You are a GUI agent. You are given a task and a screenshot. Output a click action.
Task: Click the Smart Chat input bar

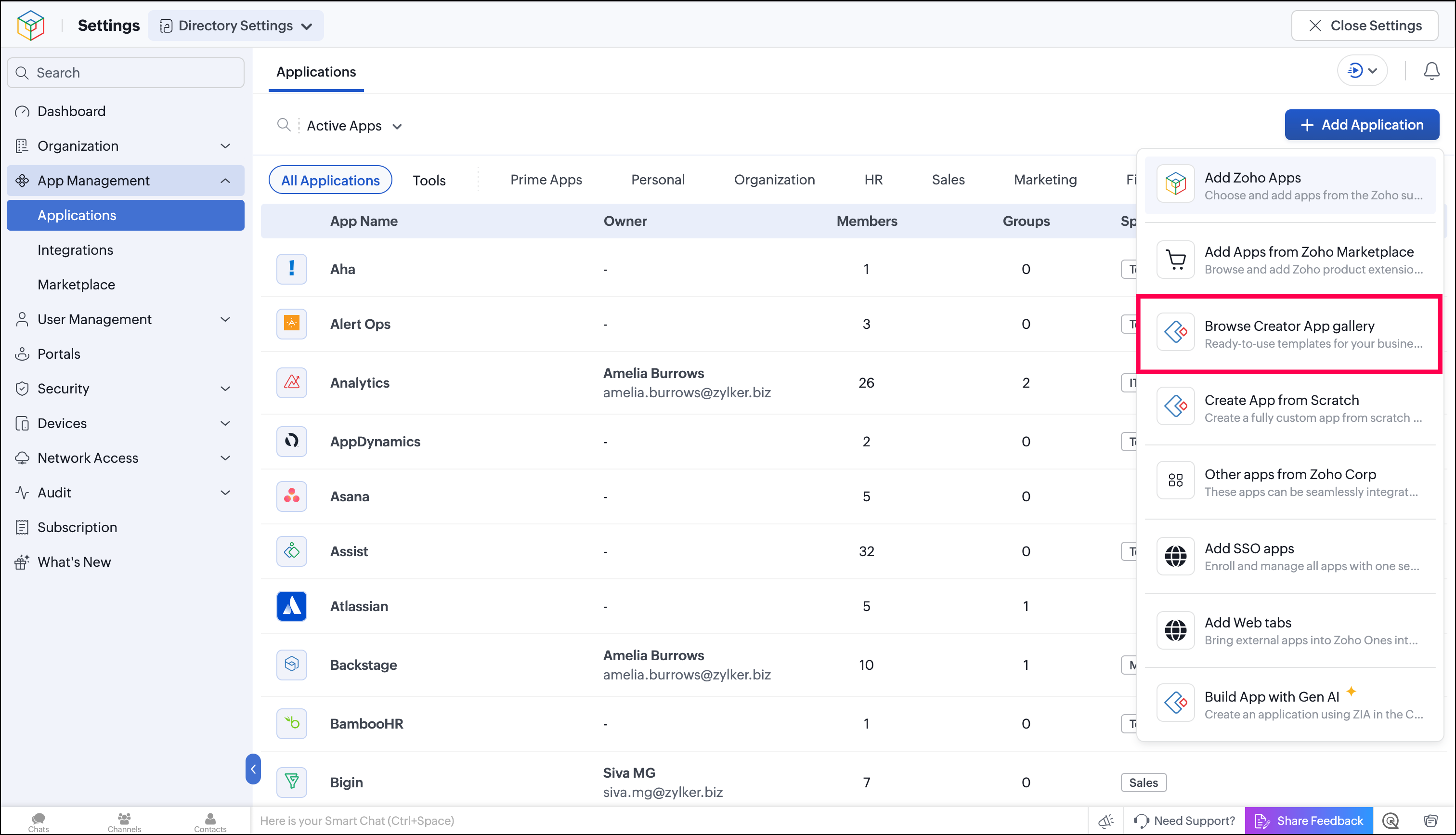(669, 821)
